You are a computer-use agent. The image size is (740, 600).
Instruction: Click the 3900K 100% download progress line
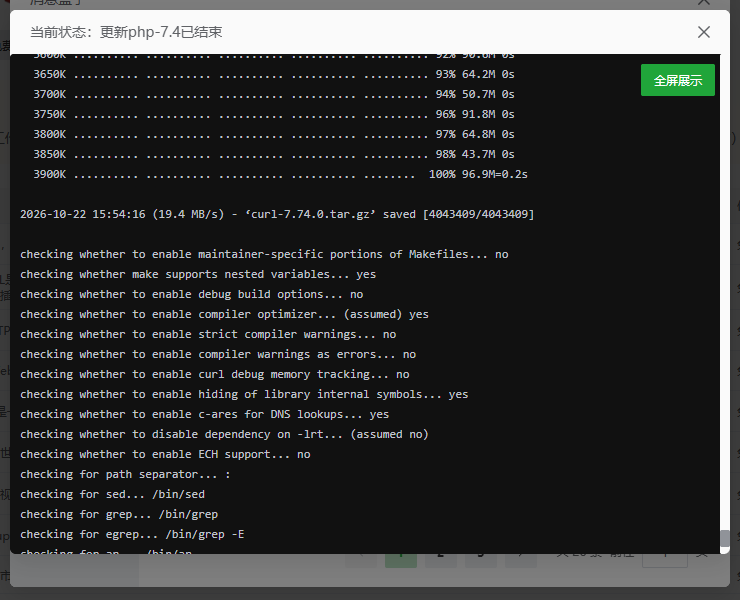coord(280,174)
